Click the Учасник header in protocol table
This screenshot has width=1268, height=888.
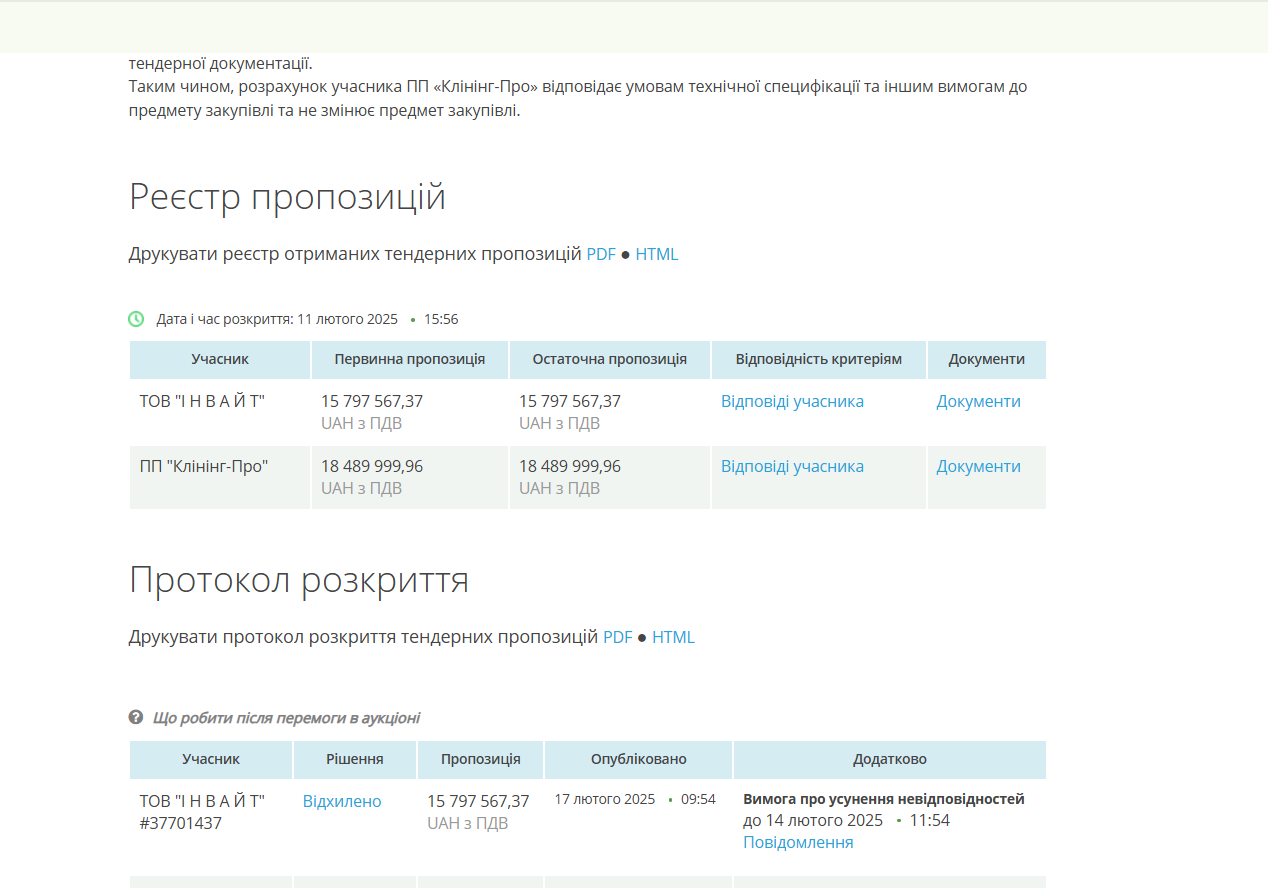(x=211, y=759)
